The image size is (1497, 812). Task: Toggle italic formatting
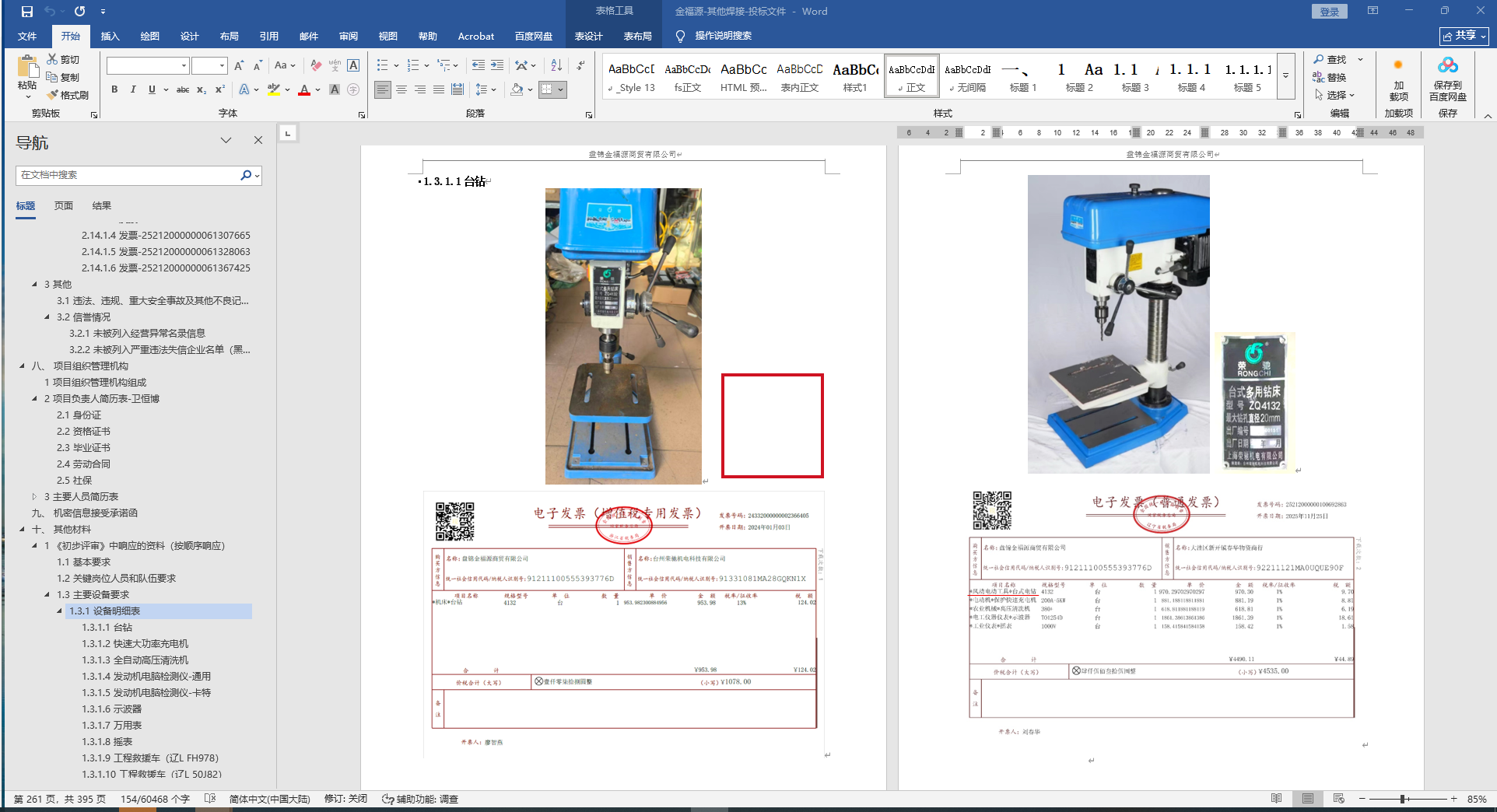point(133,89)
